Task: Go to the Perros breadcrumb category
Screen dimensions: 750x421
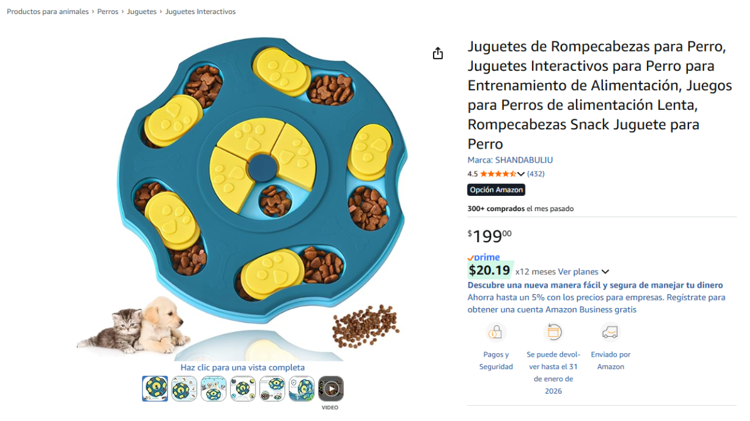Action: point(107,12)
